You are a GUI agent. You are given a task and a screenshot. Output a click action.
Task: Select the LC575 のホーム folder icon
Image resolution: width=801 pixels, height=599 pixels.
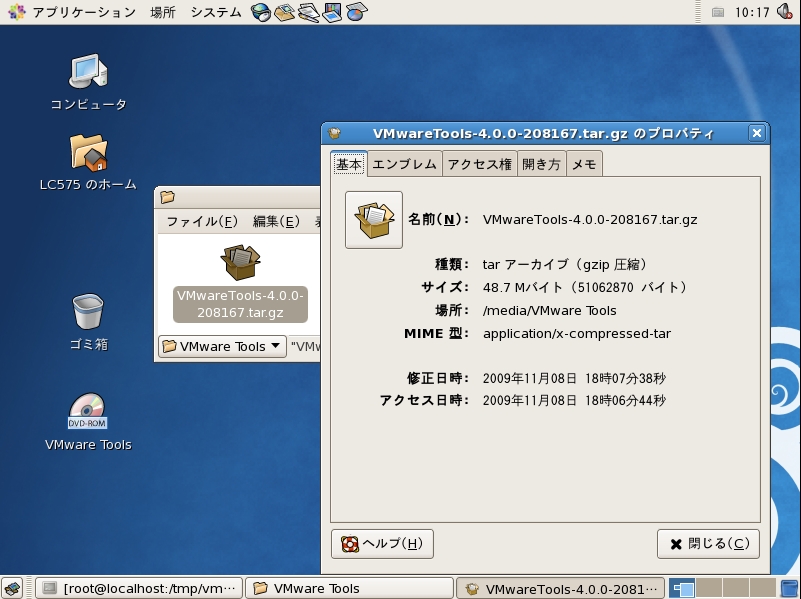pyautogui.click(x=88, y=162)
